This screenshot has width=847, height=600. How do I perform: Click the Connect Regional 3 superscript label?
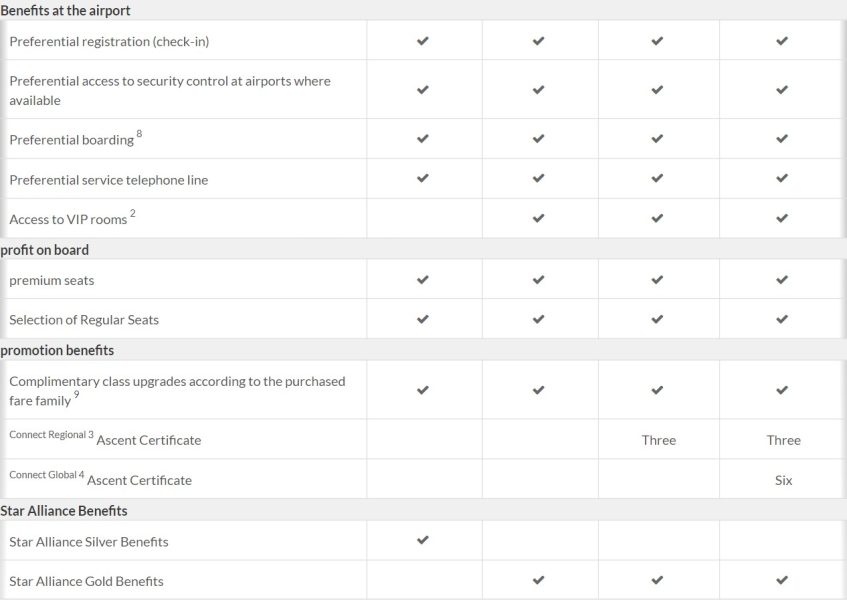51,436
